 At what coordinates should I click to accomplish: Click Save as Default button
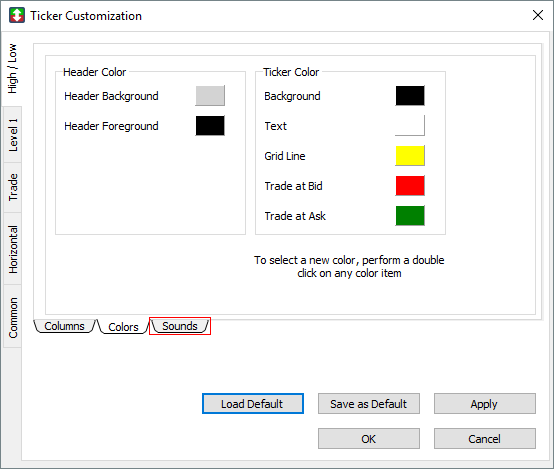pyautogui.click(x=369, y=404)
